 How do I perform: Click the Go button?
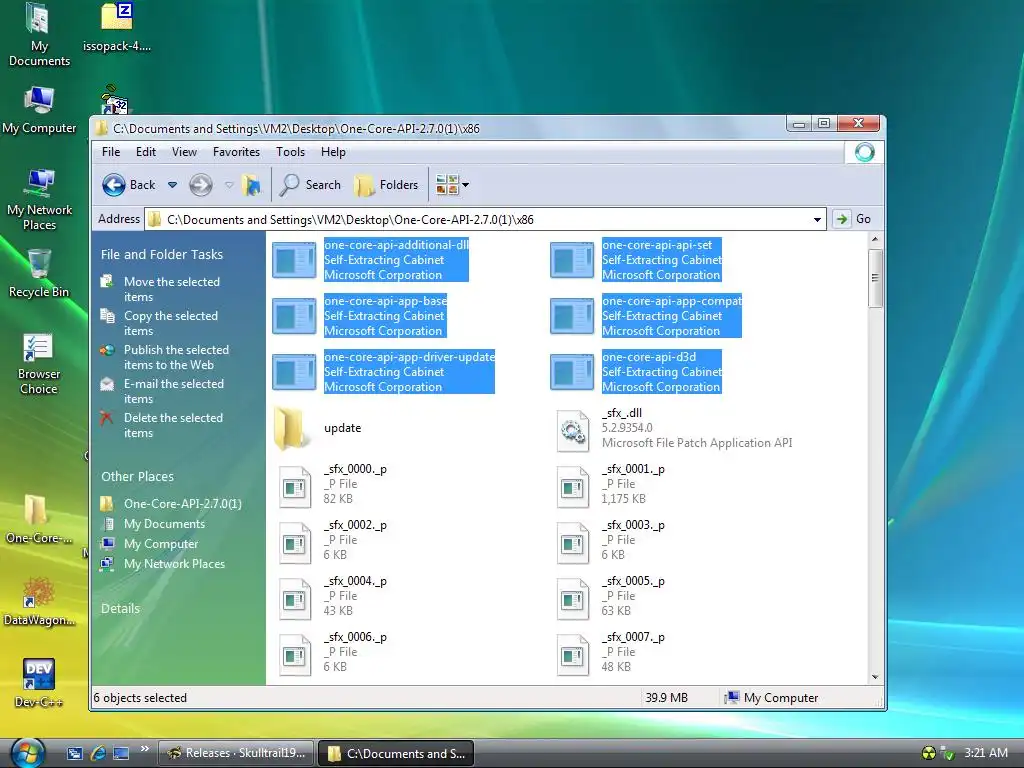coord(855,219)
